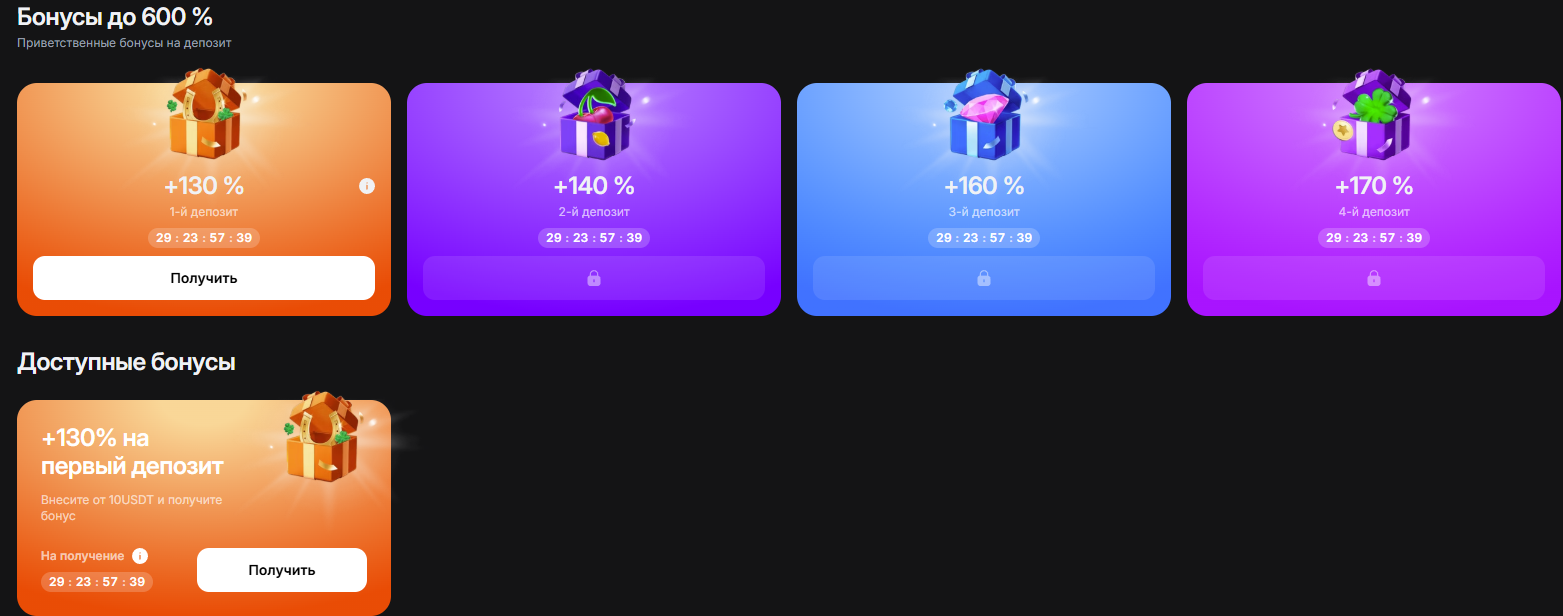
Task: Click the +130% на первый депозит title
Action: coord(132,452)
